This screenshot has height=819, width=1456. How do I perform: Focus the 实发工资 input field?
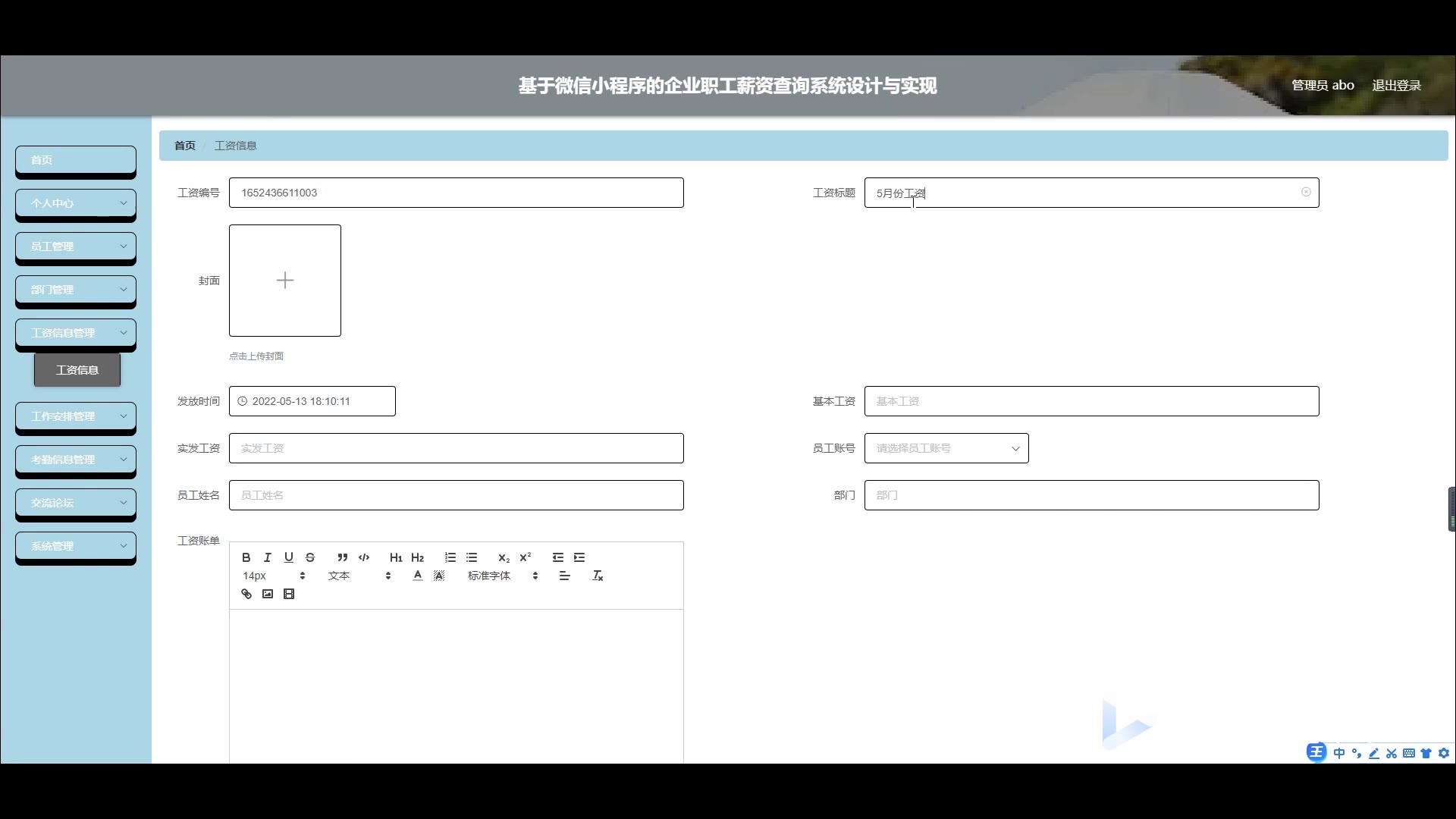coord(457,448)
